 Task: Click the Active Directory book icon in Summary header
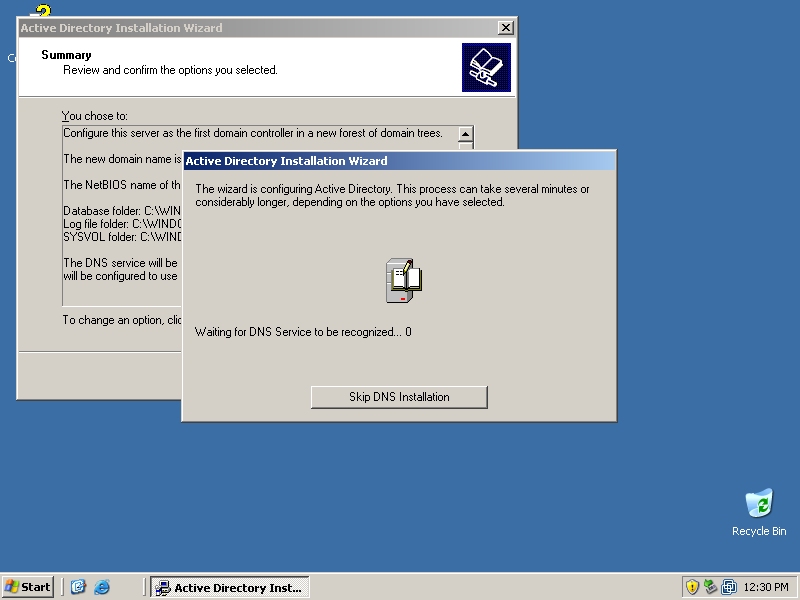coord(486,67)
